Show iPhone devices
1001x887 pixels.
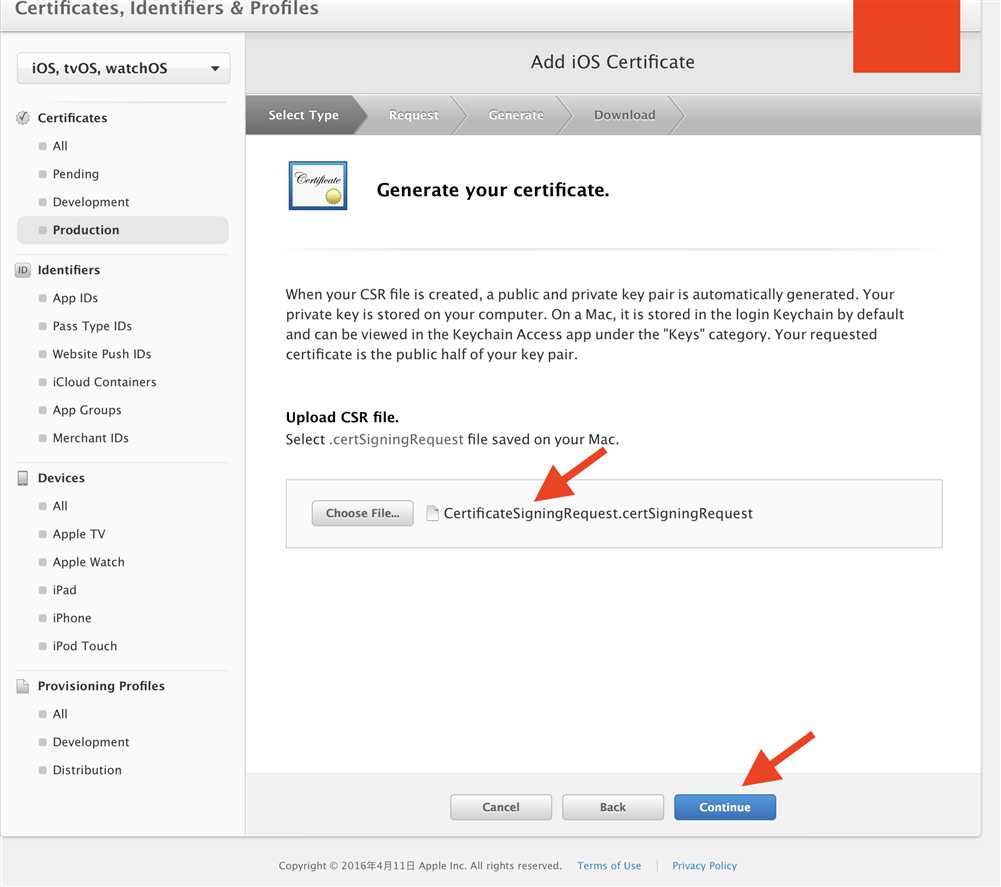(72, 618)
